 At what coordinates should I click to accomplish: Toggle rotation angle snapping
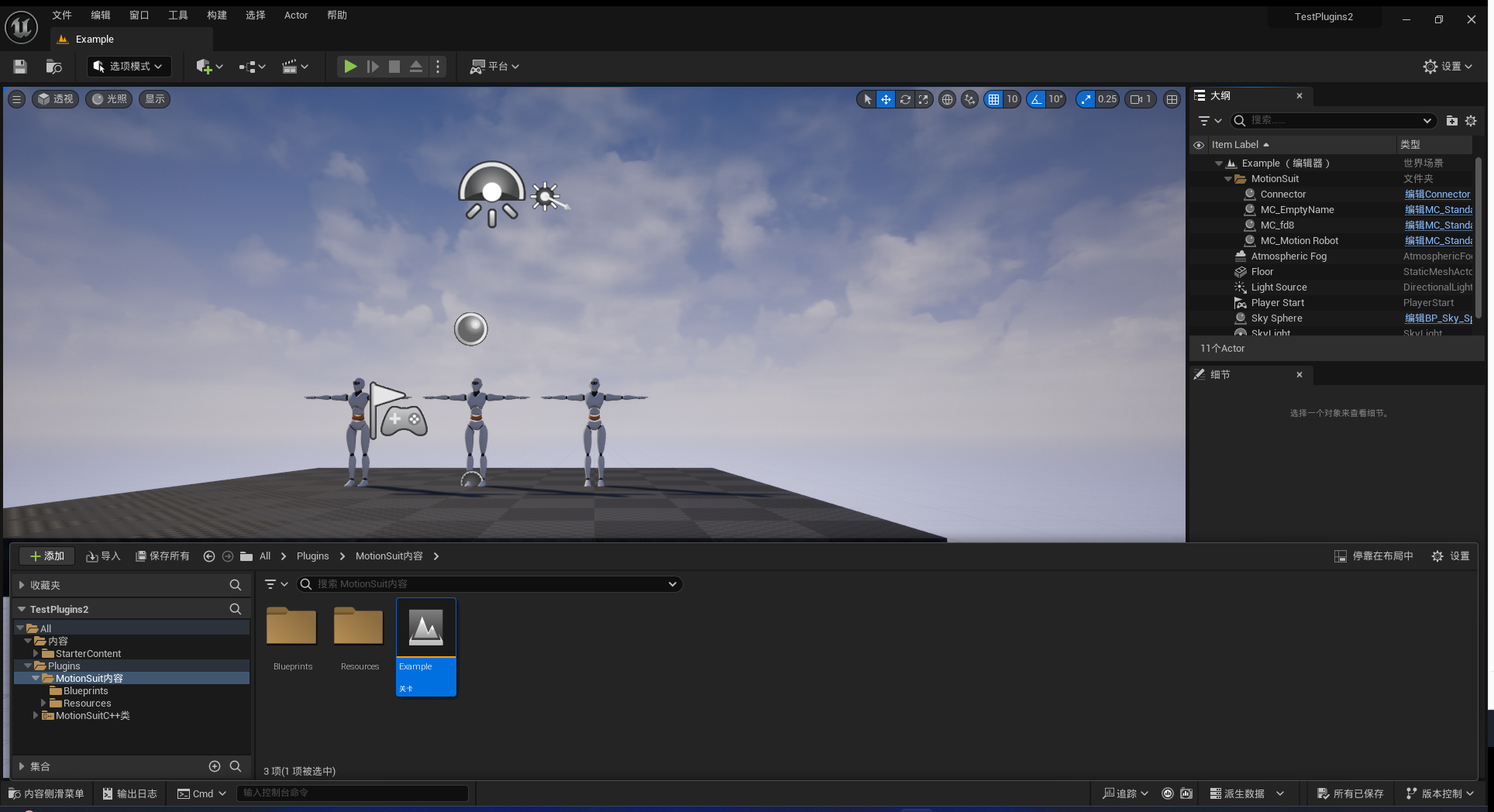tap(1036, 99)
